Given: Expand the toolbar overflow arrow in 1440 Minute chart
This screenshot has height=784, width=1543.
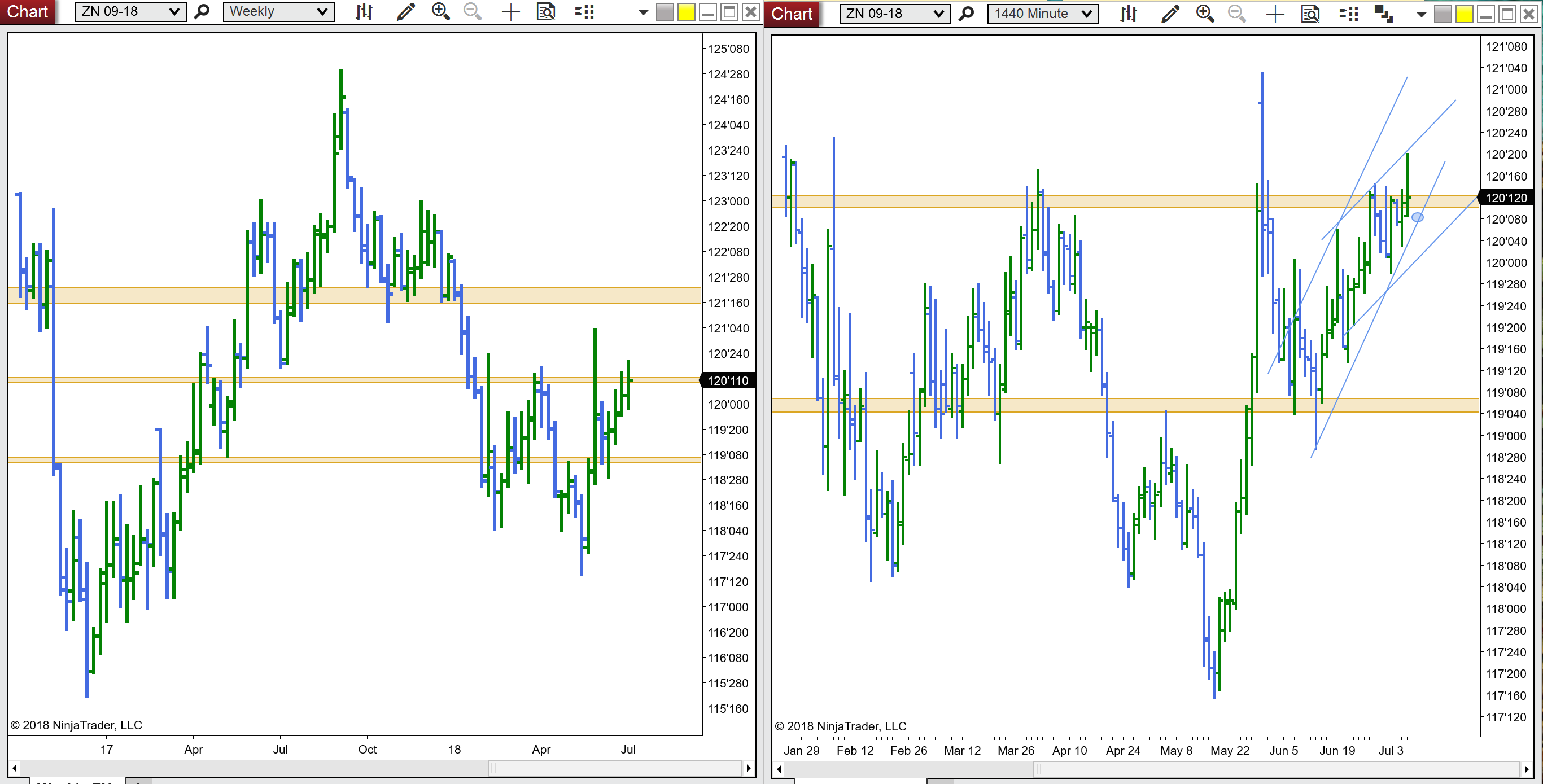Looking at the screenshot, I should click(1421, 14).
